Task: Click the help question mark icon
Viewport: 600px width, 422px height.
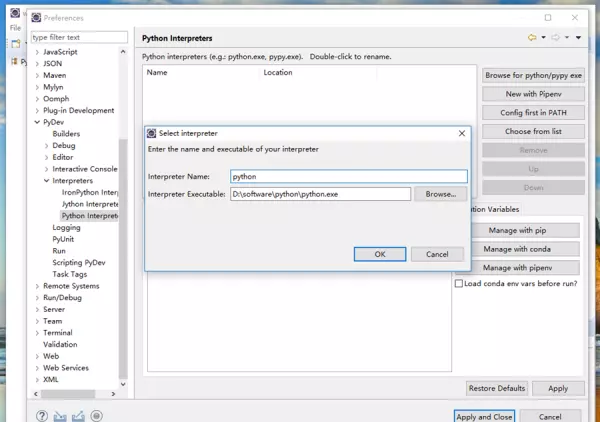Action: pyautogui.click(x=42, y=415)
